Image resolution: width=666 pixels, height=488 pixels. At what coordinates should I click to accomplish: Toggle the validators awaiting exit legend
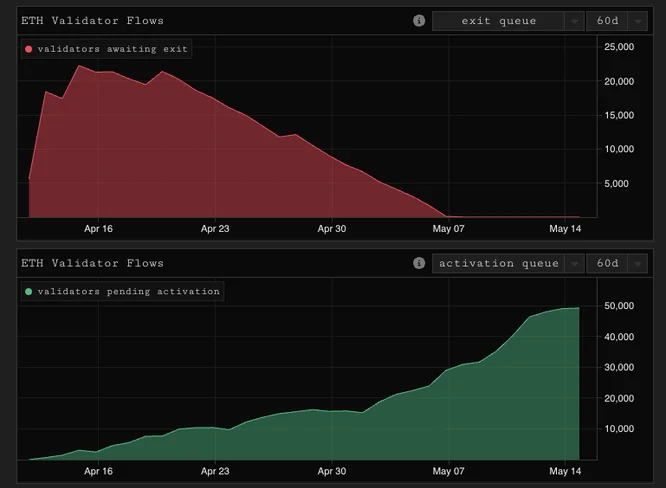coord(106,49)
